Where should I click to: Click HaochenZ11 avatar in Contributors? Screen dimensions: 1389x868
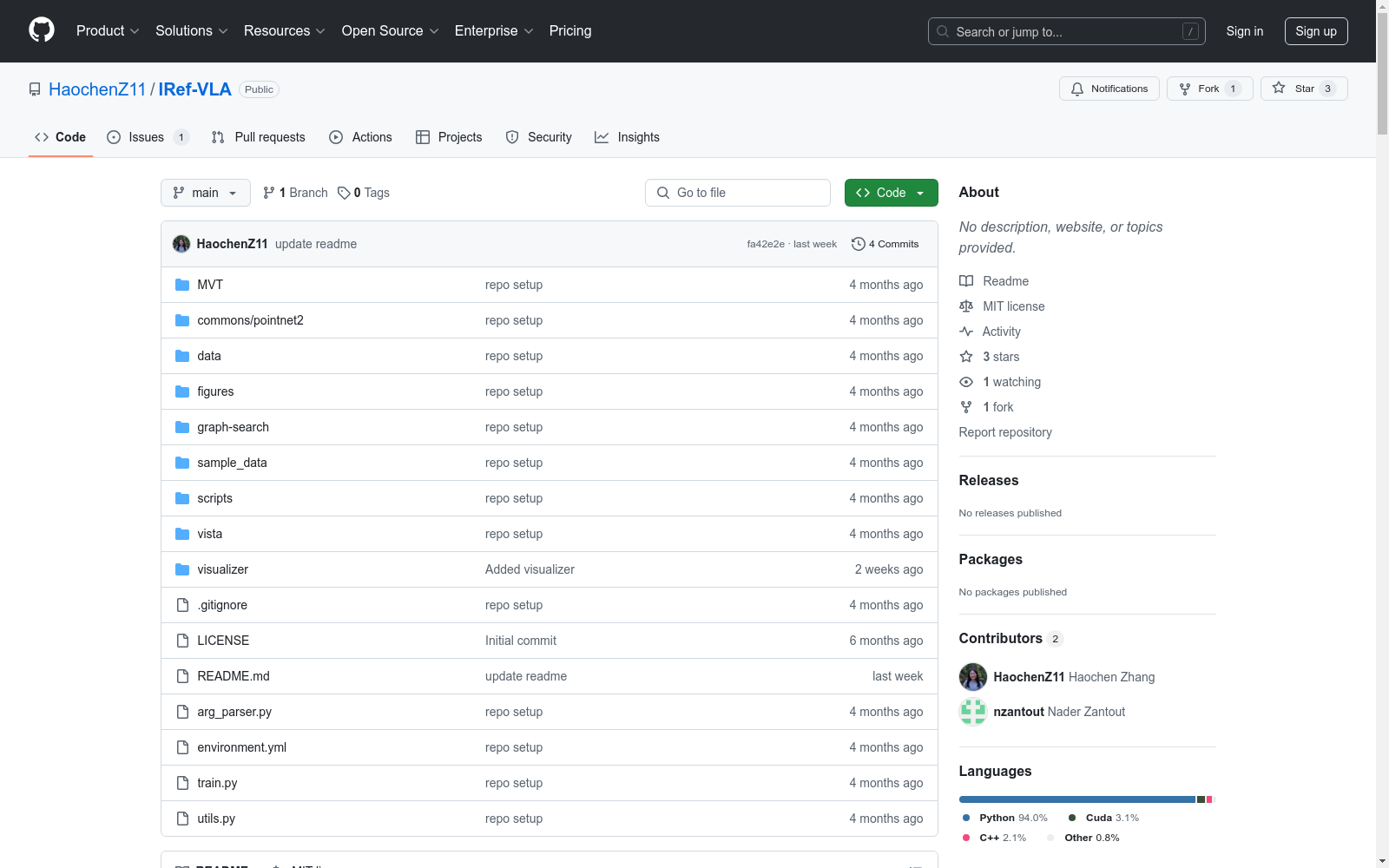[x=973, y=677]
